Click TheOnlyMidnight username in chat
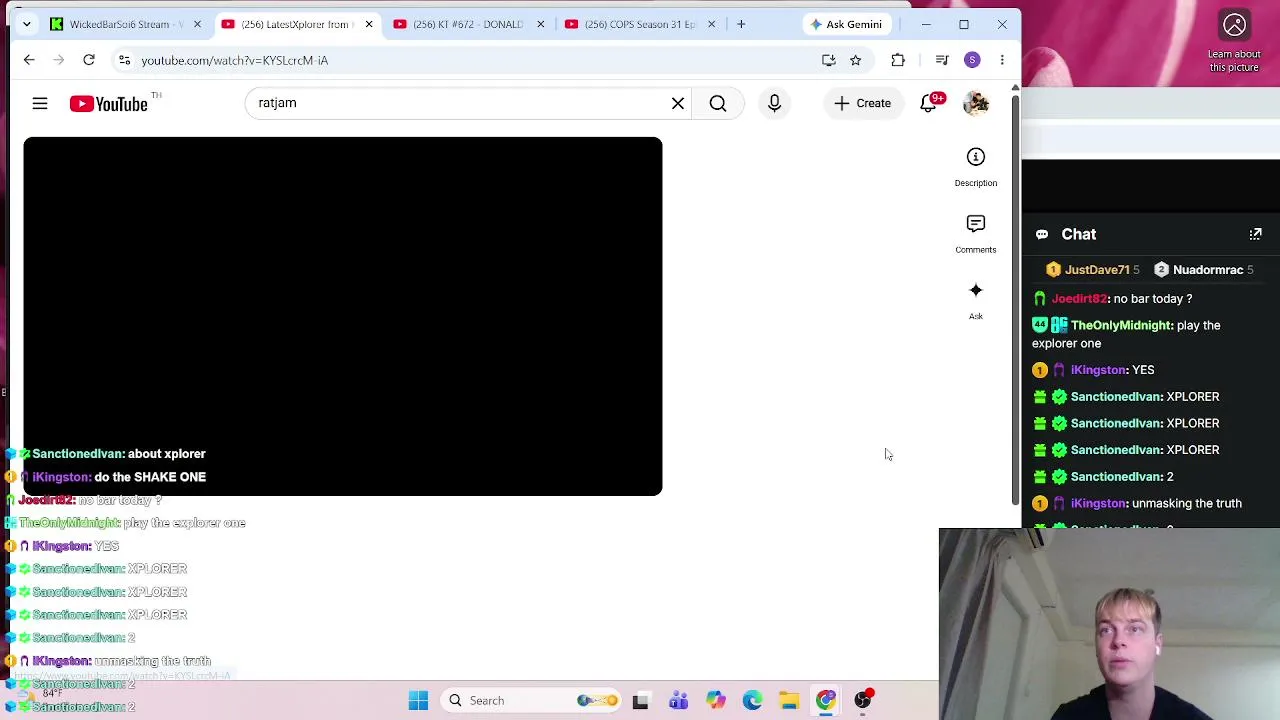Screen dimensions: 1280x720 pos(1121,325)
